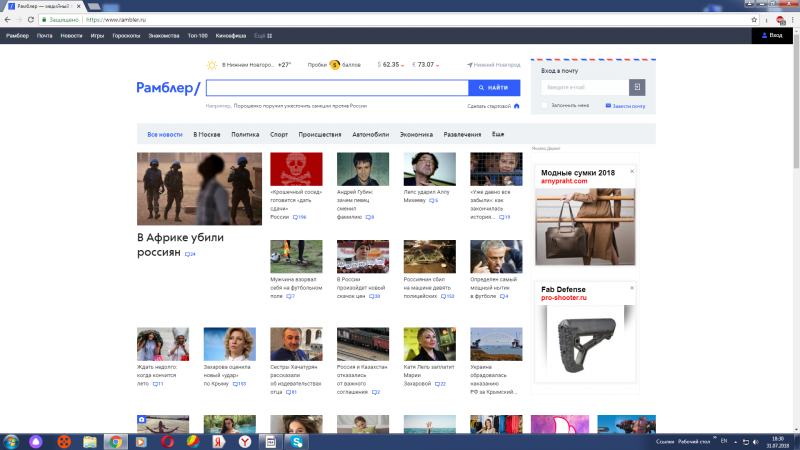Open the purple Alice assistant taskbar icon
800x450 pixels.
pos(36,442)
